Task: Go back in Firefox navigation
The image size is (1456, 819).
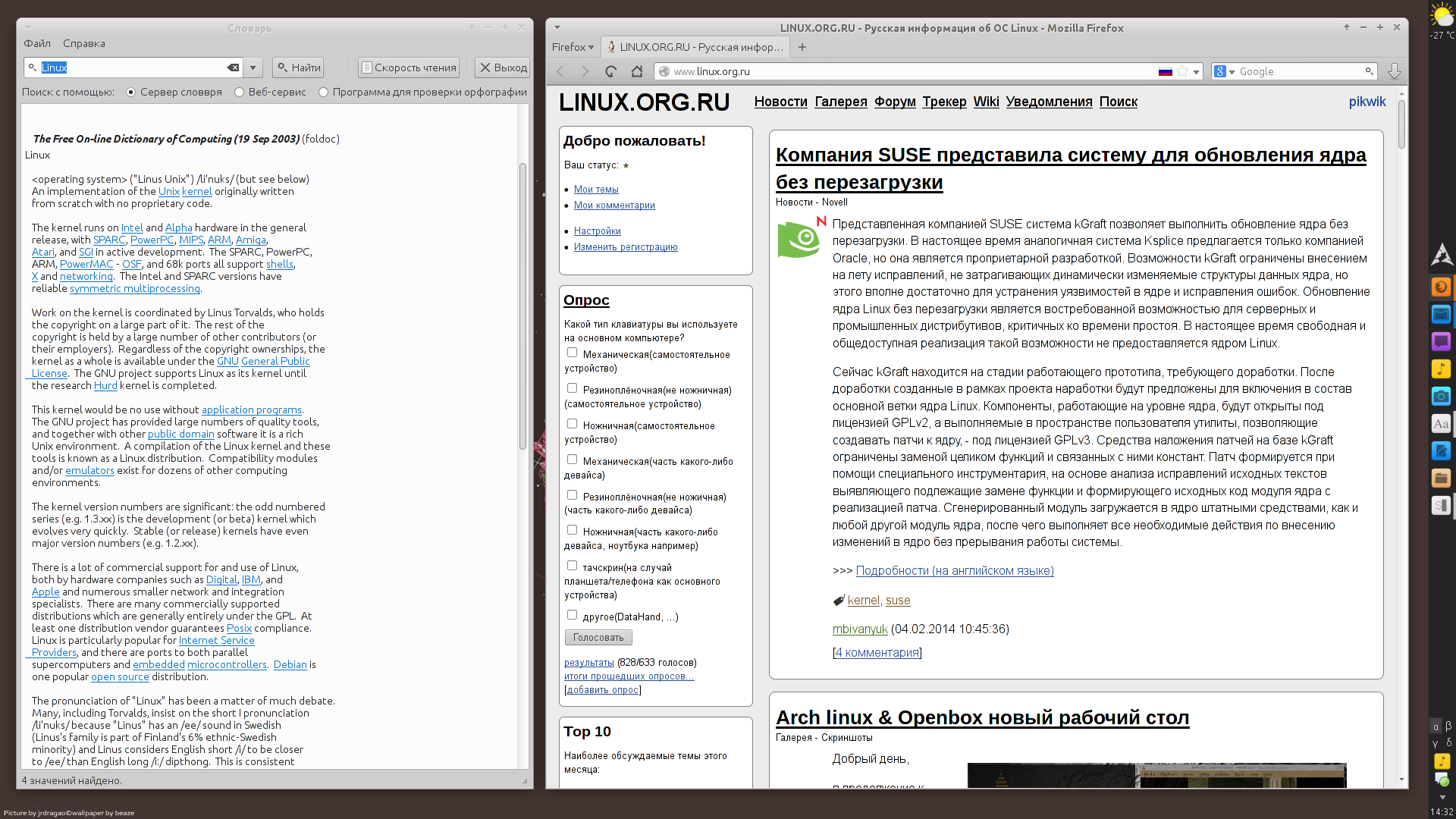Action: (x=560, y=71)
